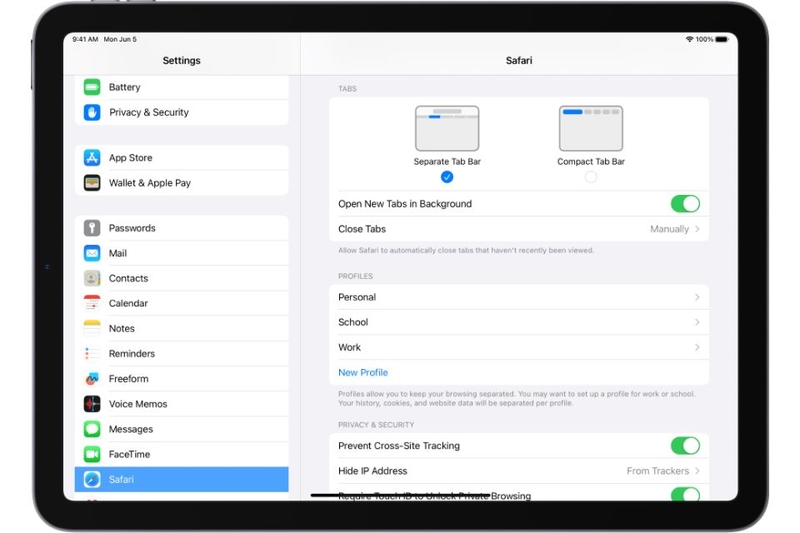The width and height of the screenshot is (800, 533).
Task: Open Reminders settings row
Action: point(182,353)
